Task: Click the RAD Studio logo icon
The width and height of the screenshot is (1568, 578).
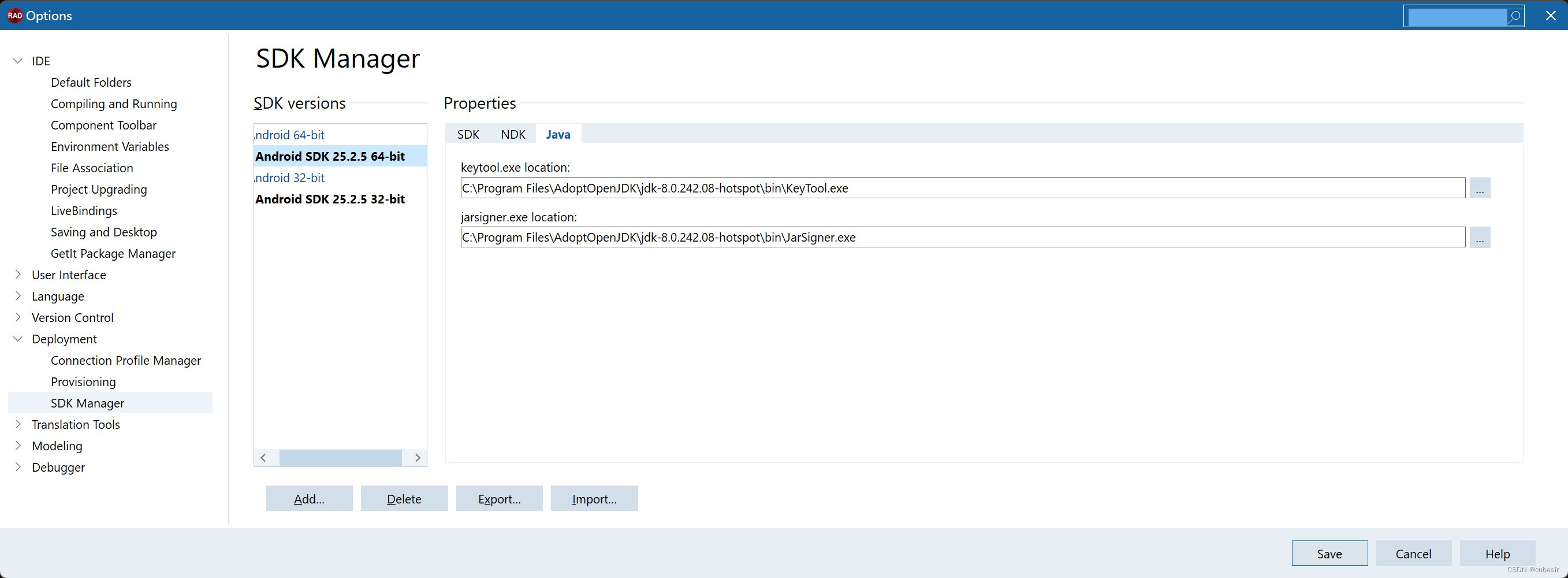Action: pyautogui.click(x=14, y=15)
